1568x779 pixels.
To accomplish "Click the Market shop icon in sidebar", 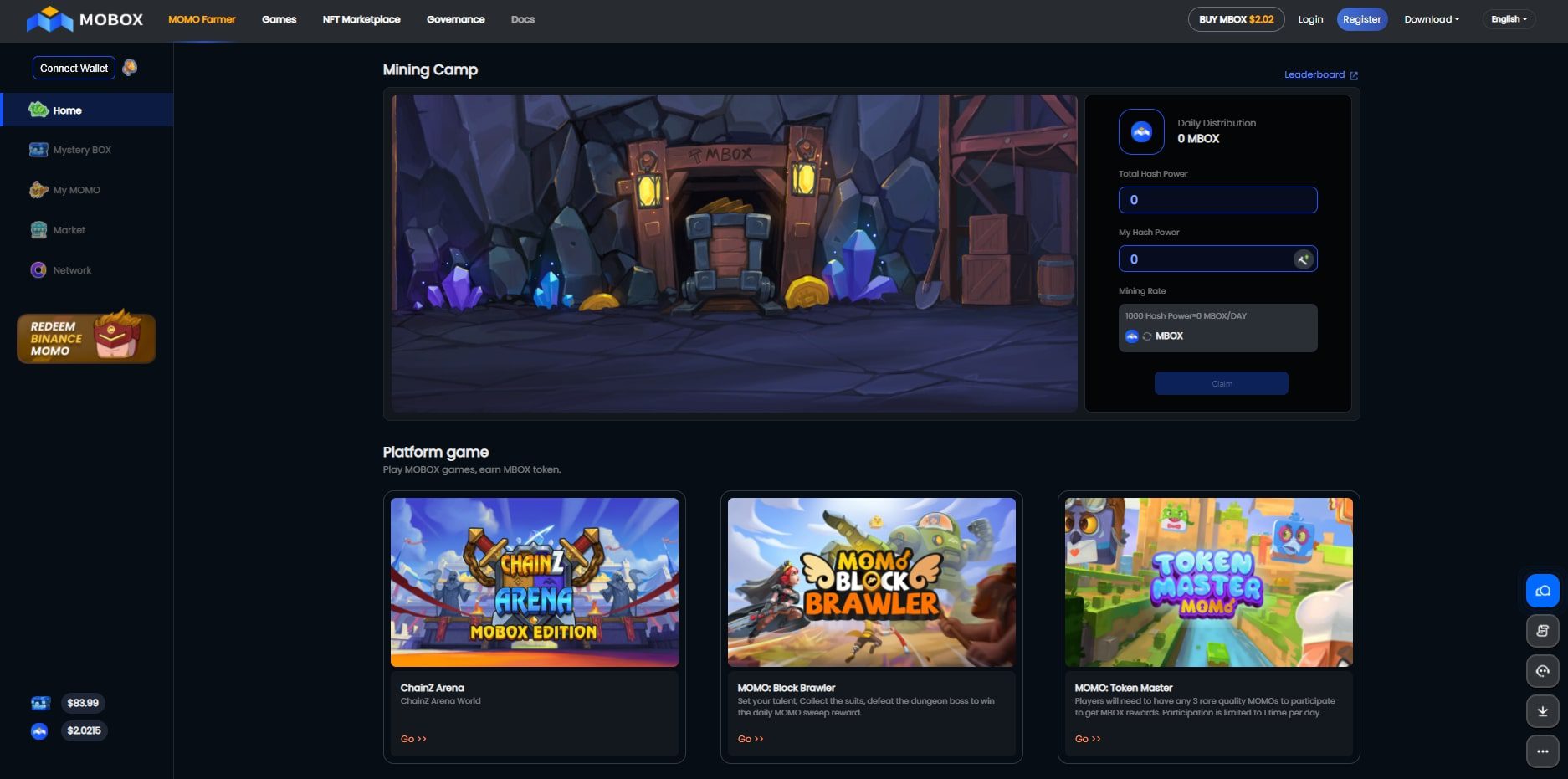I will pos(38,230).
